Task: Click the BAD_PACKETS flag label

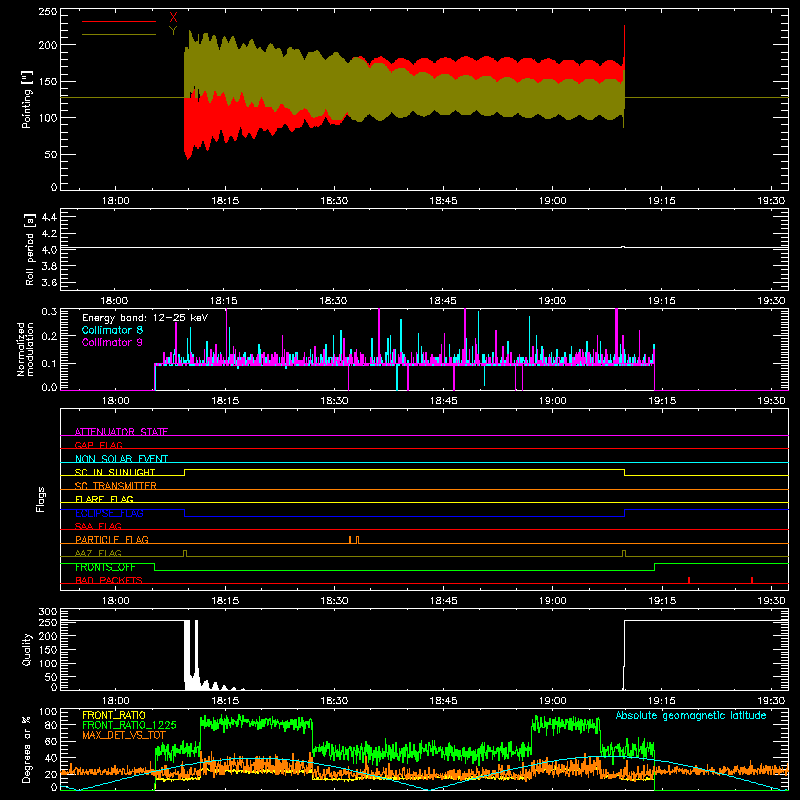Action: tap(109, 580)
